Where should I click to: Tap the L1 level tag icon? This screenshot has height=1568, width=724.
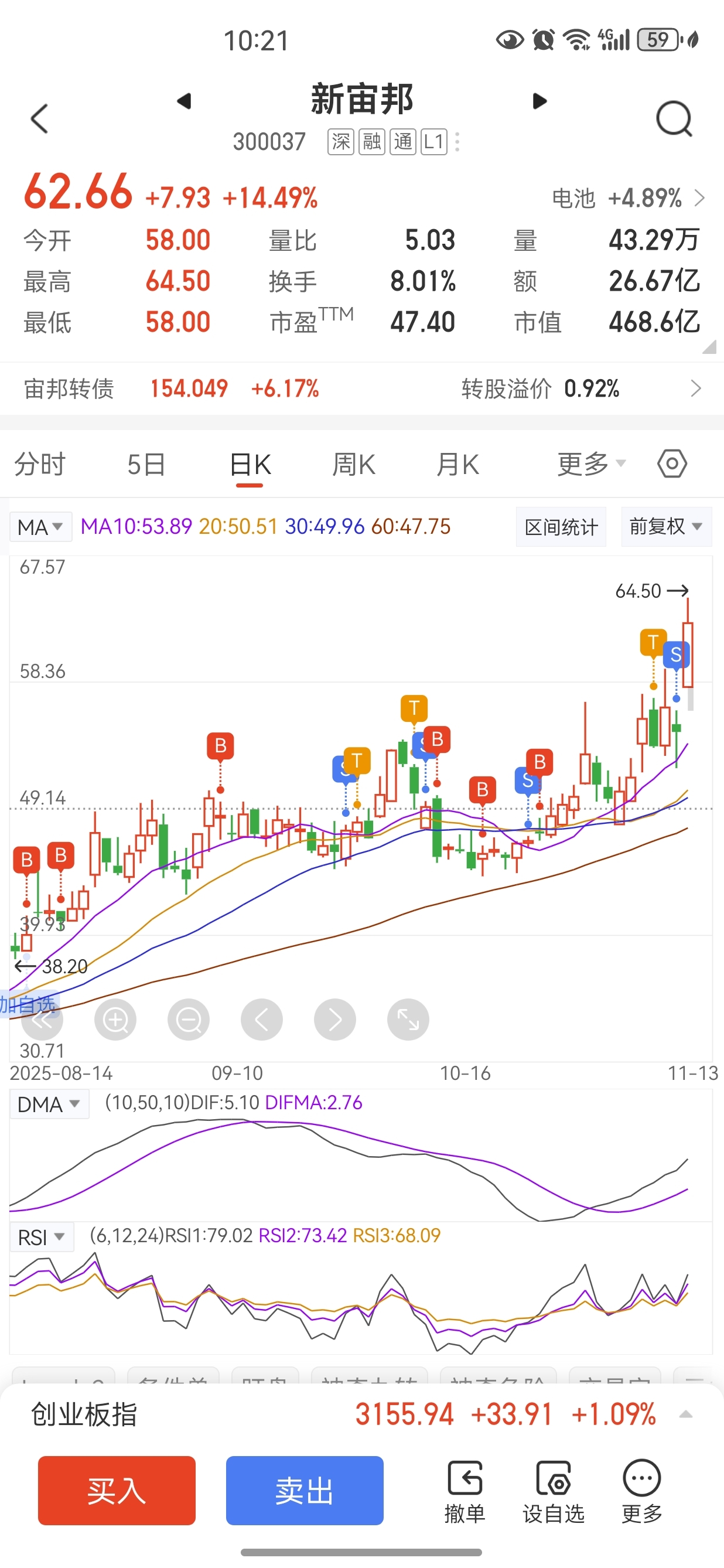(x=434, y=142)
